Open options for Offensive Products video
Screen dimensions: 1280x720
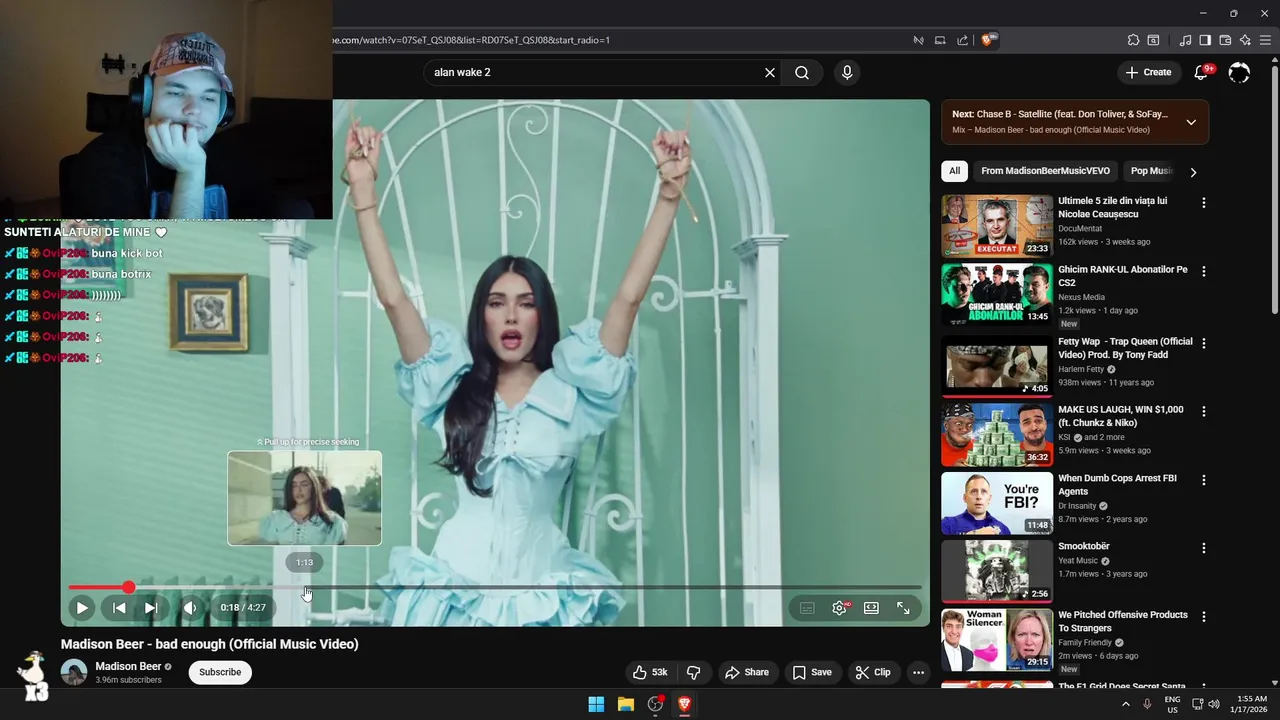pos(1204,616)
